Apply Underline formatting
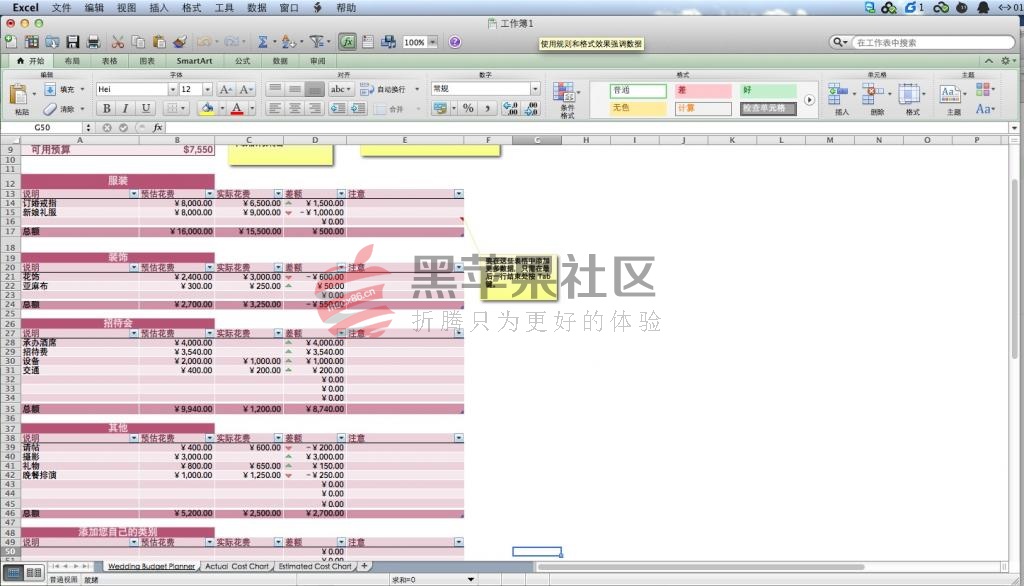The width and height of the screenshot is (1024, 586). pos(146,108)
